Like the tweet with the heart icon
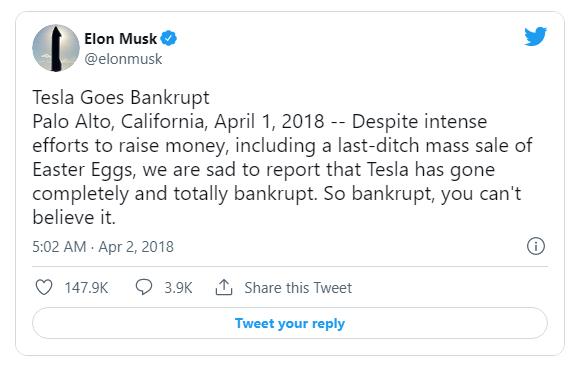Screen dimensions: 581x369 pos(44,287)
